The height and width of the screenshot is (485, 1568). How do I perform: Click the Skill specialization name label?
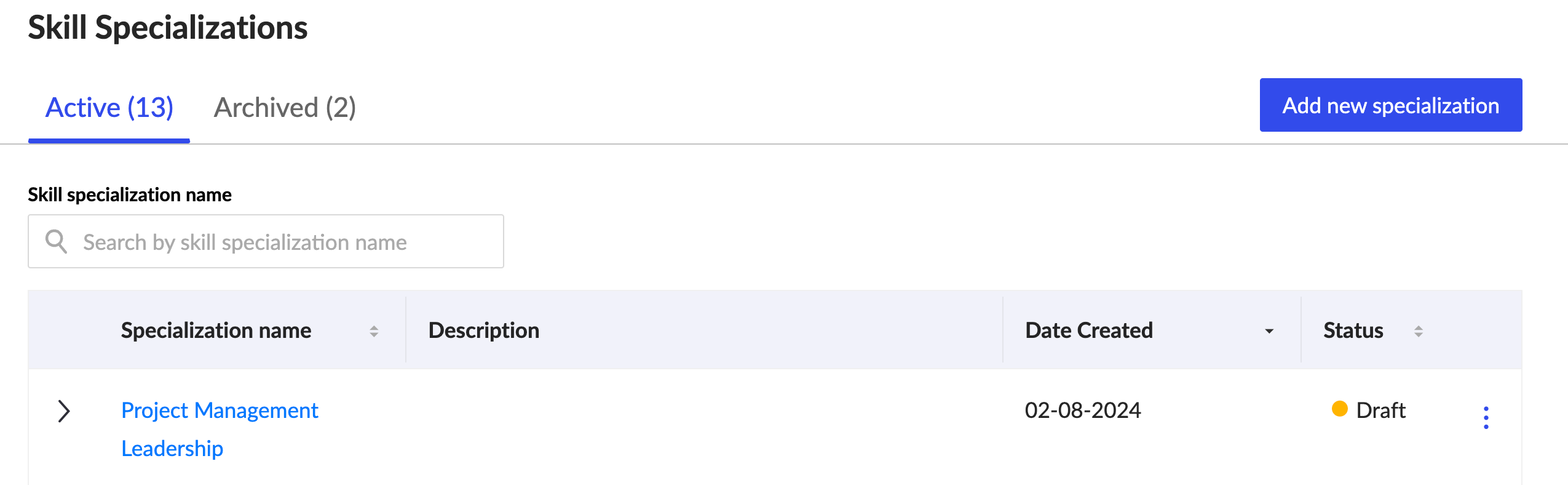(x=130, y=194)
